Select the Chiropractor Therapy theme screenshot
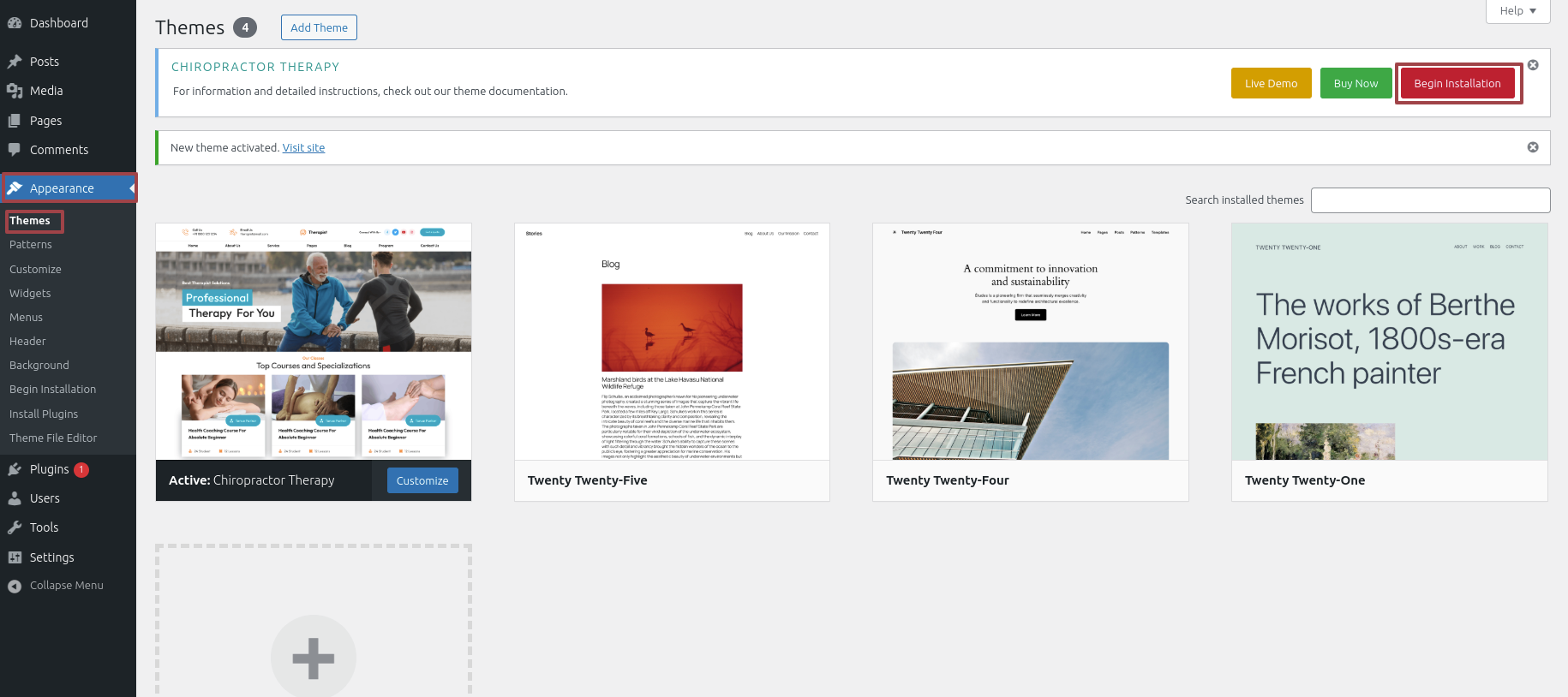 (314, 342)
